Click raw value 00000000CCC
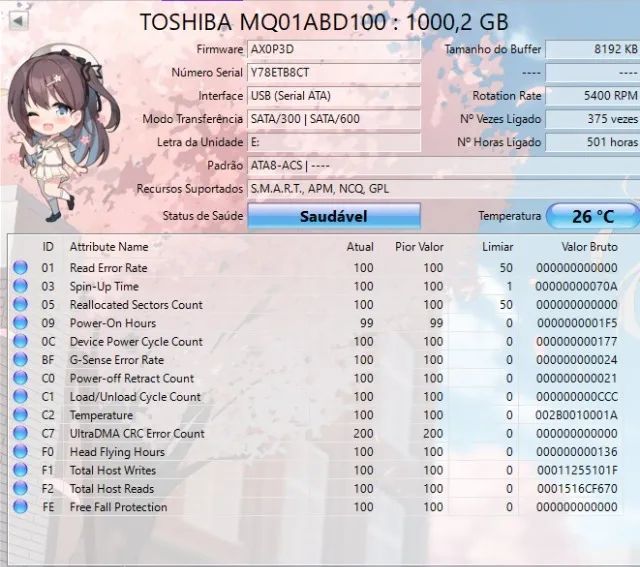 (577, 397)
